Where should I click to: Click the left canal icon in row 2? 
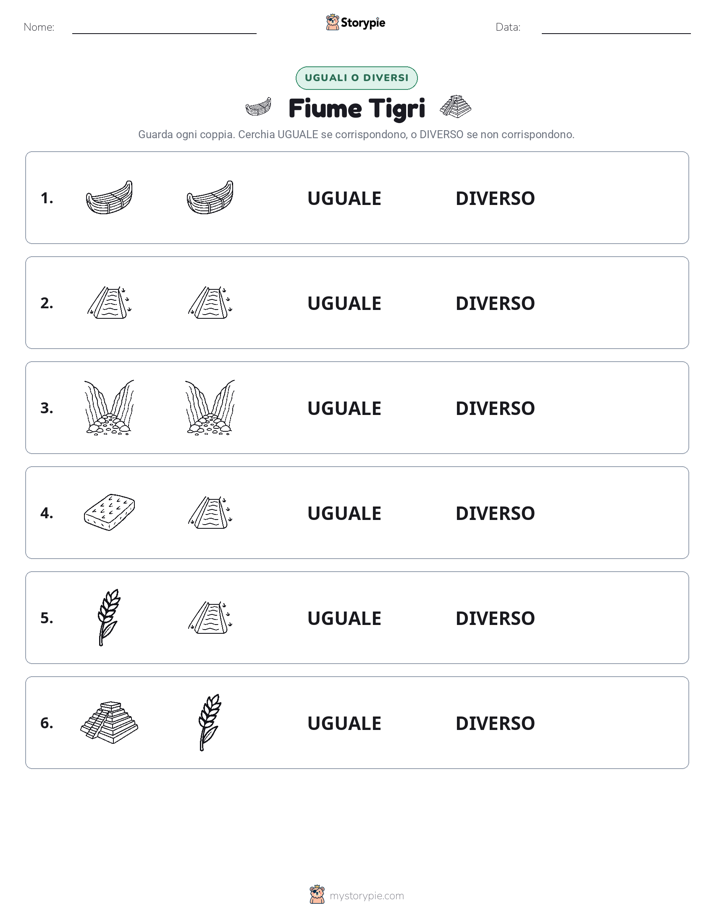(x=109, y=302)
